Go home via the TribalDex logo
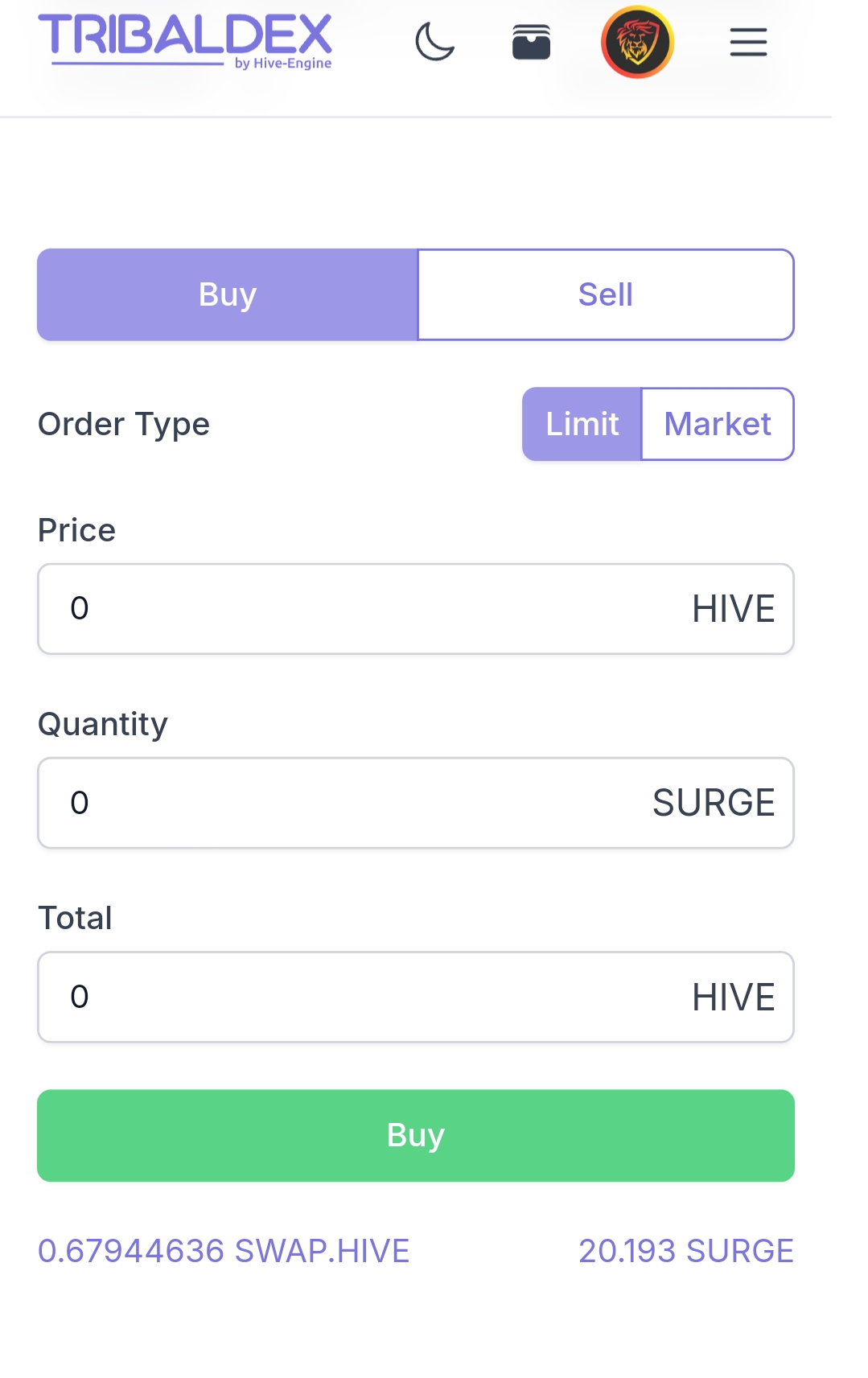Image resolution: width=868 pixels, height=1378 pixels. (x=185, y=41)
